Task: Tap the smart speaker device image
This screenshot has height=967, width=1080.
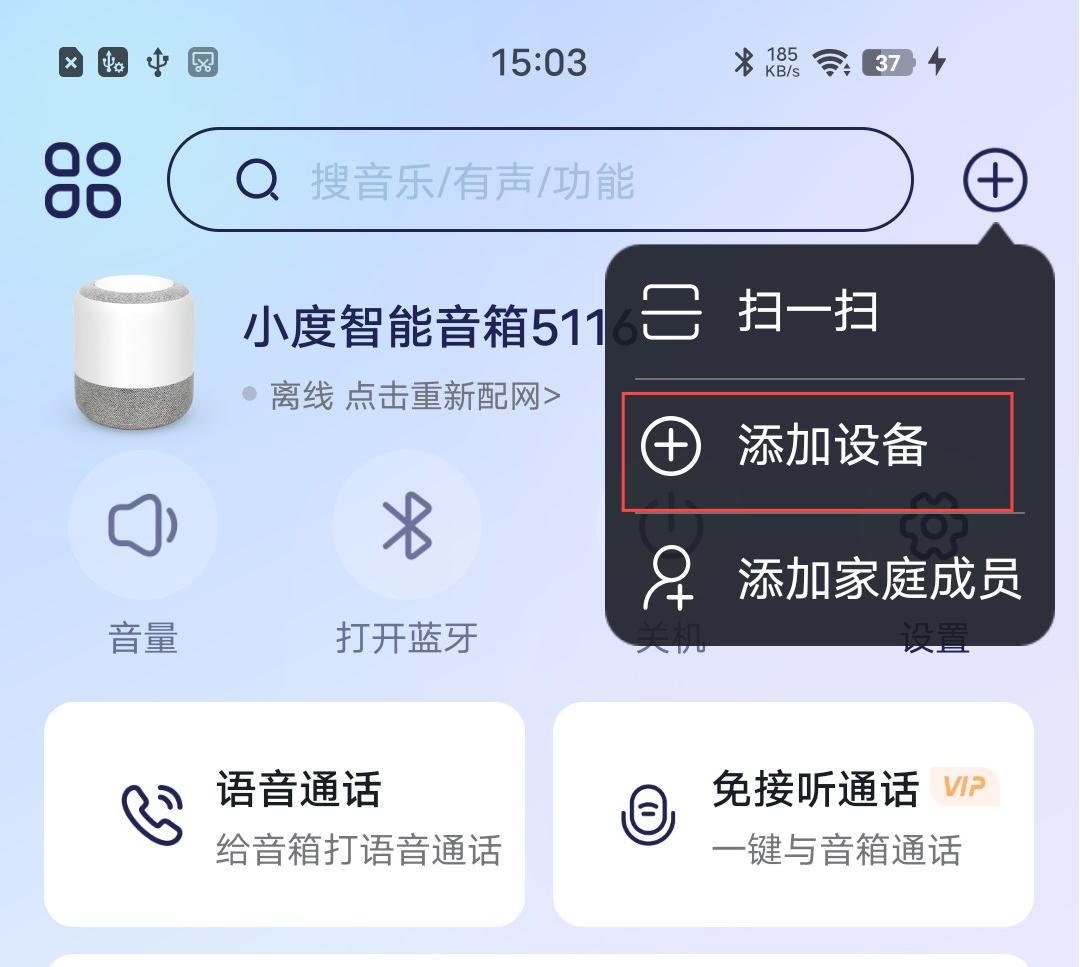Action: click(134, 353)
